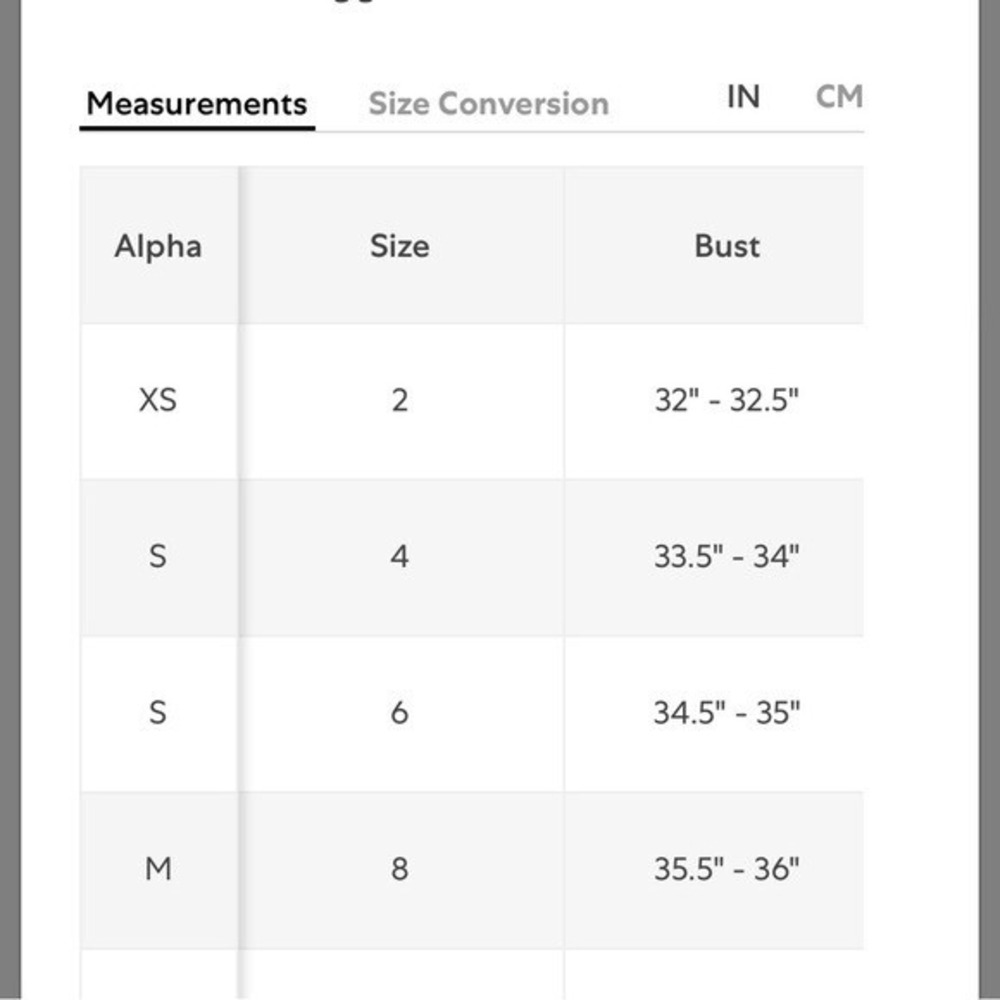Image resolution: width=1000 pixels, height=1000 pixels.
Task: Select the size 6 cell
Action: (x=401, y=713)
